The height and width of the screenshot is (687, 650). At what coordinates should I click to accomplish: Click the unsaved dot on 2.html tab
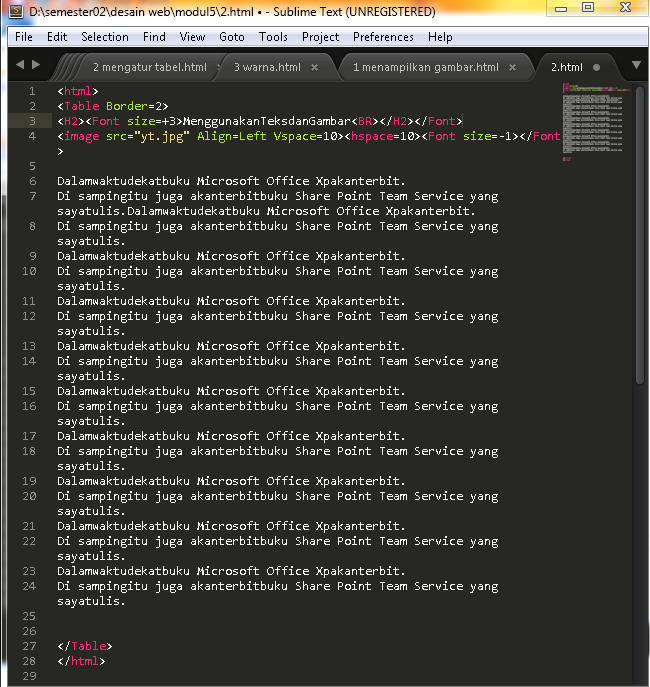pyautogui.click(x=596, y=67)
